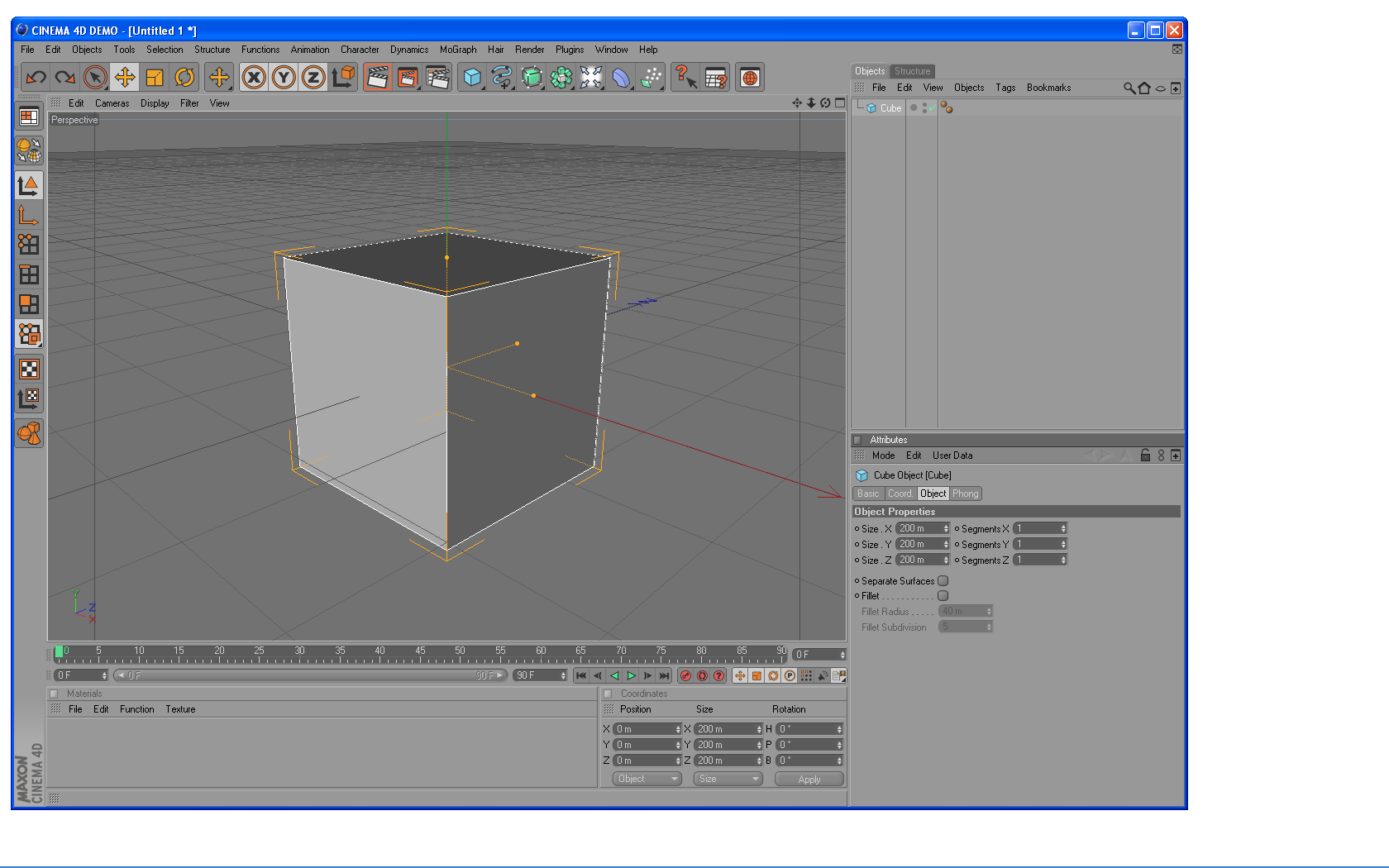Click Render in Picture Viewer icon
The width and height of the screenshot is (1389, 868).
(x=407, y=78)
